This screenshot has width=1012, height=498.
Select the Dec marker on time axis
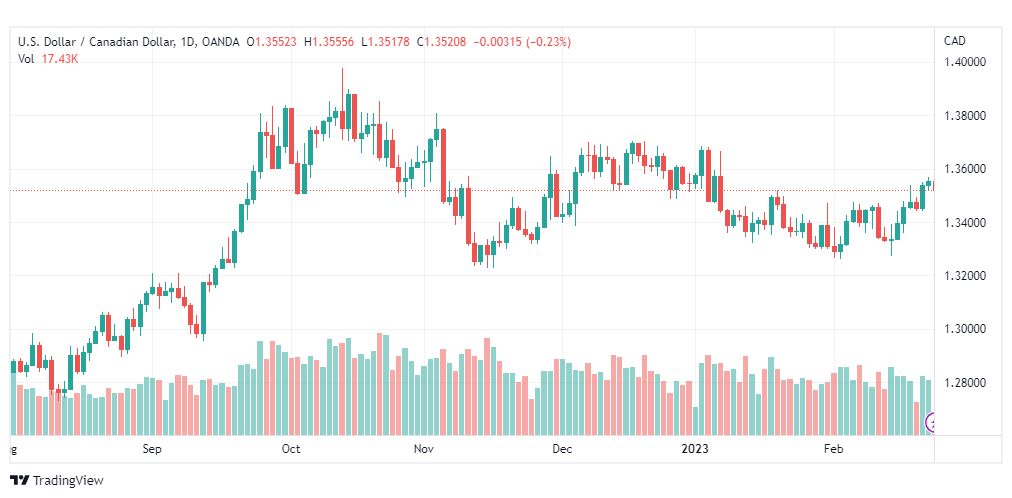pos(563,449)
